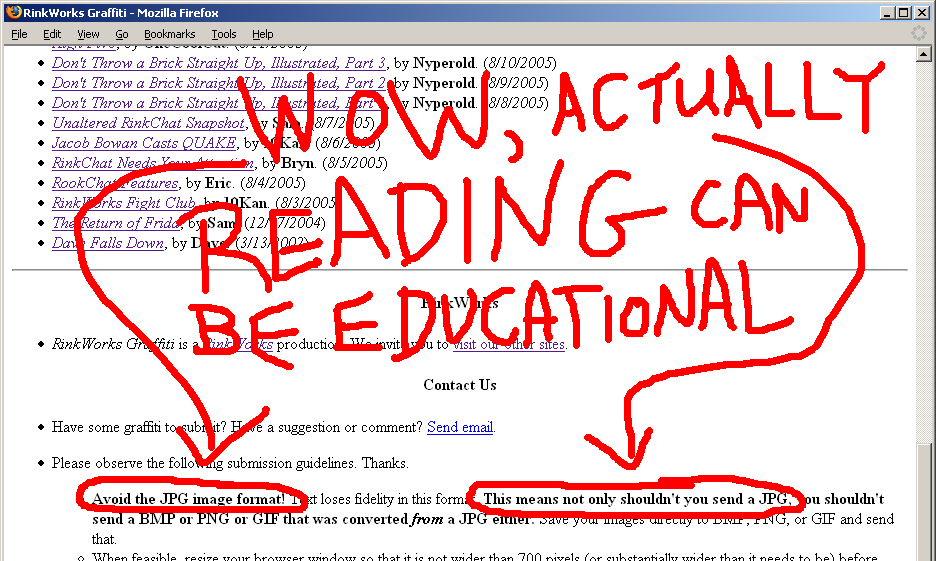Maximize the Firefox window
Viewport: 936px width, 561px height.
(x=904, y=13)
